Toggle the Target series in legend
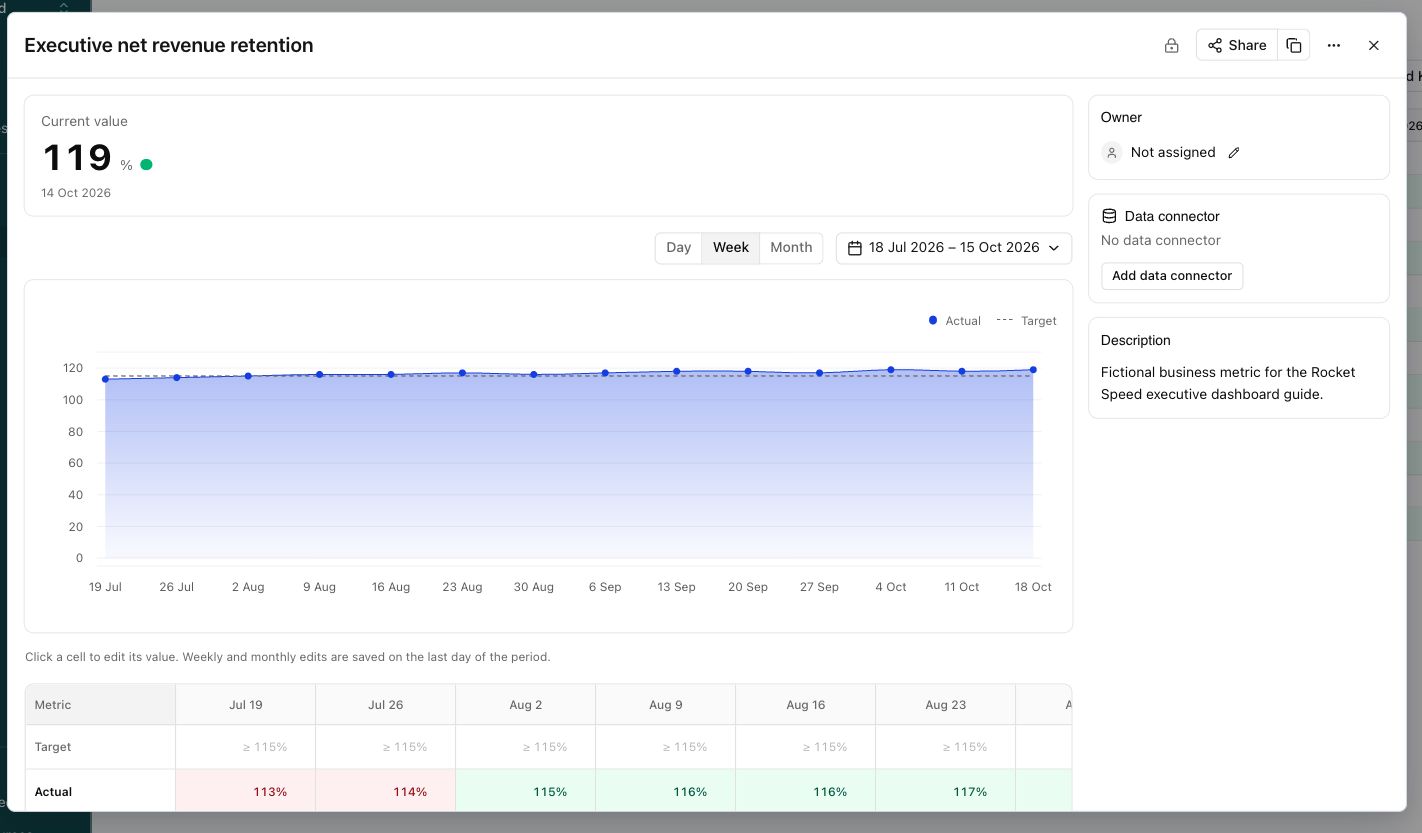 click(x=1027, y=321)
